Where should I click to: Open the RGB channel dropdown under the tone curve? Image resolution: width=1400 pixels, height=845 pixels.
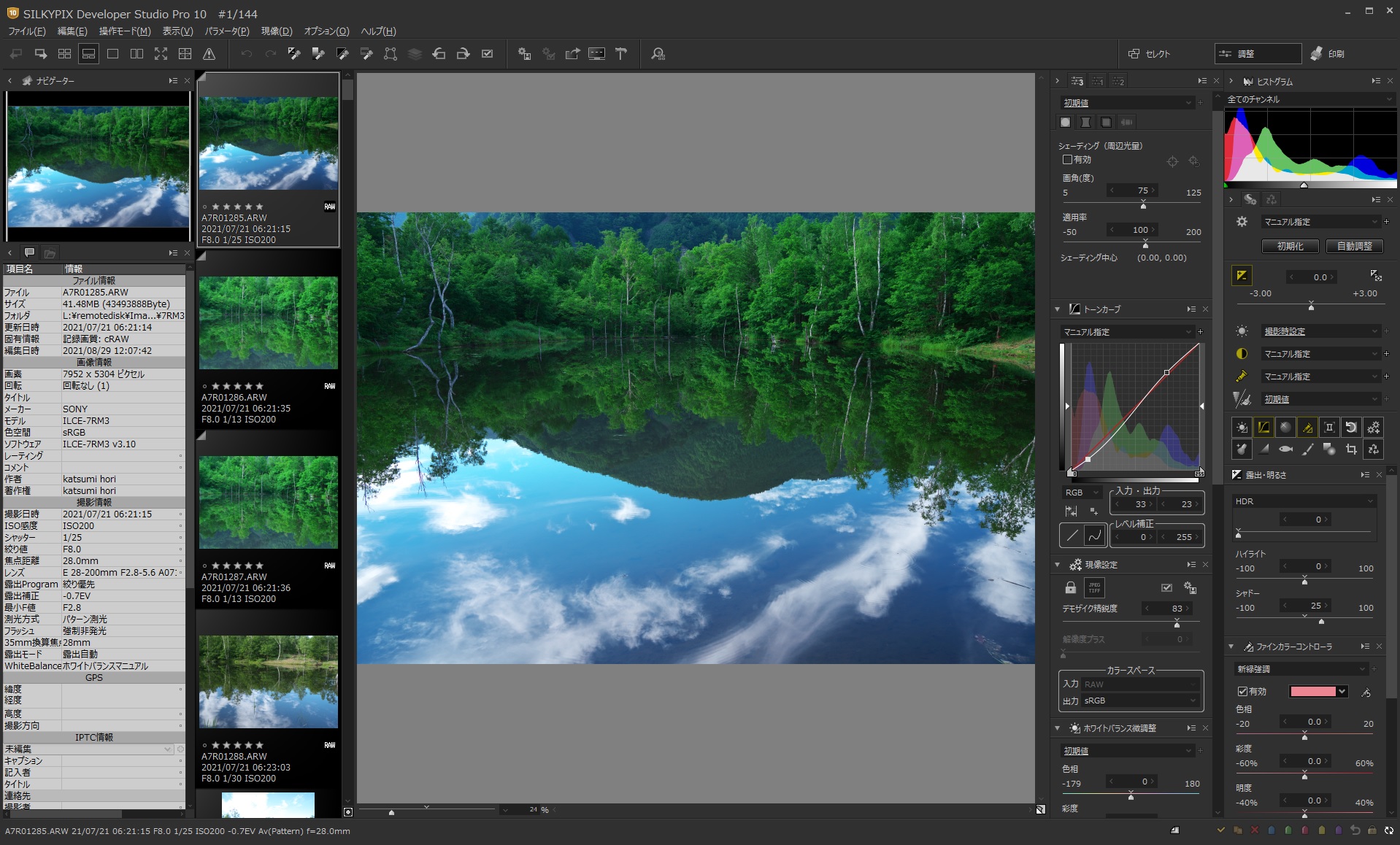(1082, 492)
